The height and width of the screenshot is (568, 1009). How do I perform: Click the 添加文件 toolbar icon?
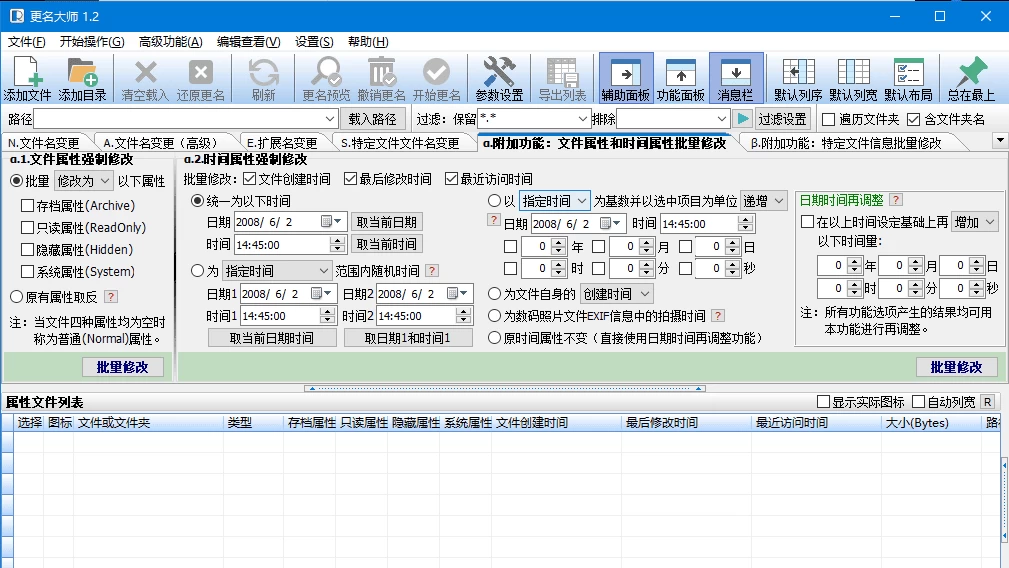[27, 72]
